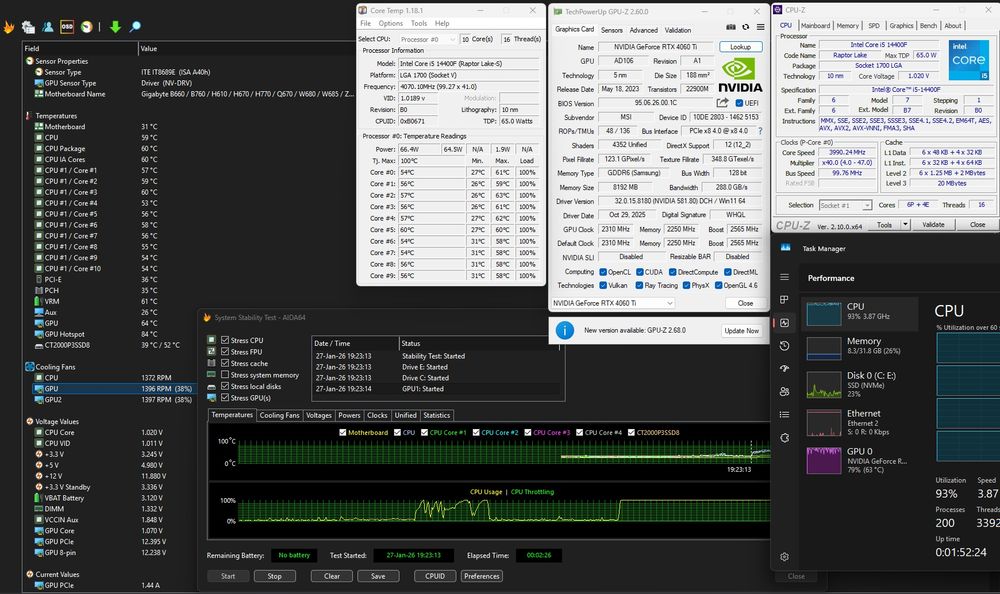
Task: Toggle the Motherboard graph legend checkbox
Action: [x=343, y=432]
